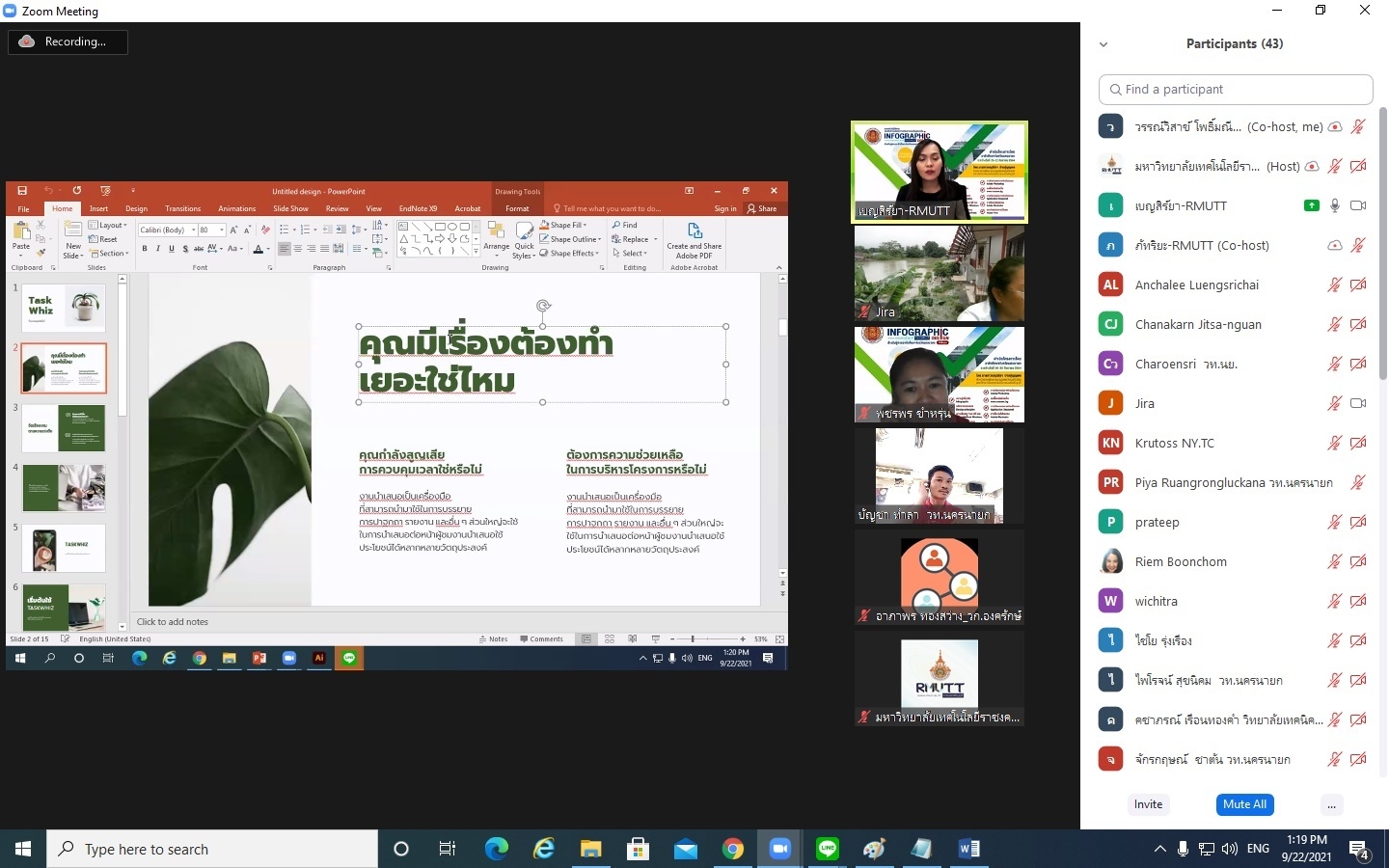Toggle muted mic for Anchalee Luengsrichai
This screenshot has width=1389, height=868.
tap(1335, 285)
